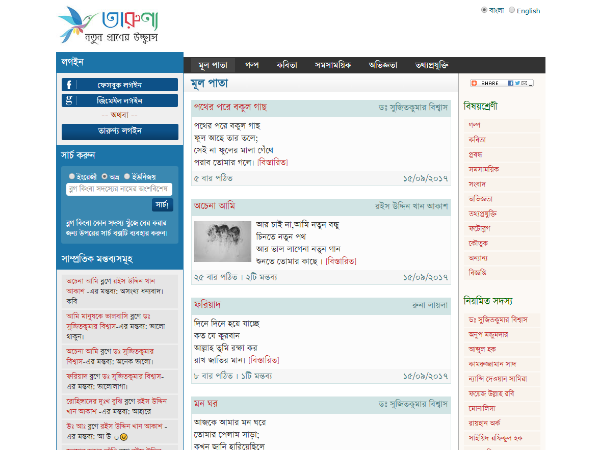600x450 pixels.
Task: Open the গল্প navigation tab
Action: coord(252,65)
